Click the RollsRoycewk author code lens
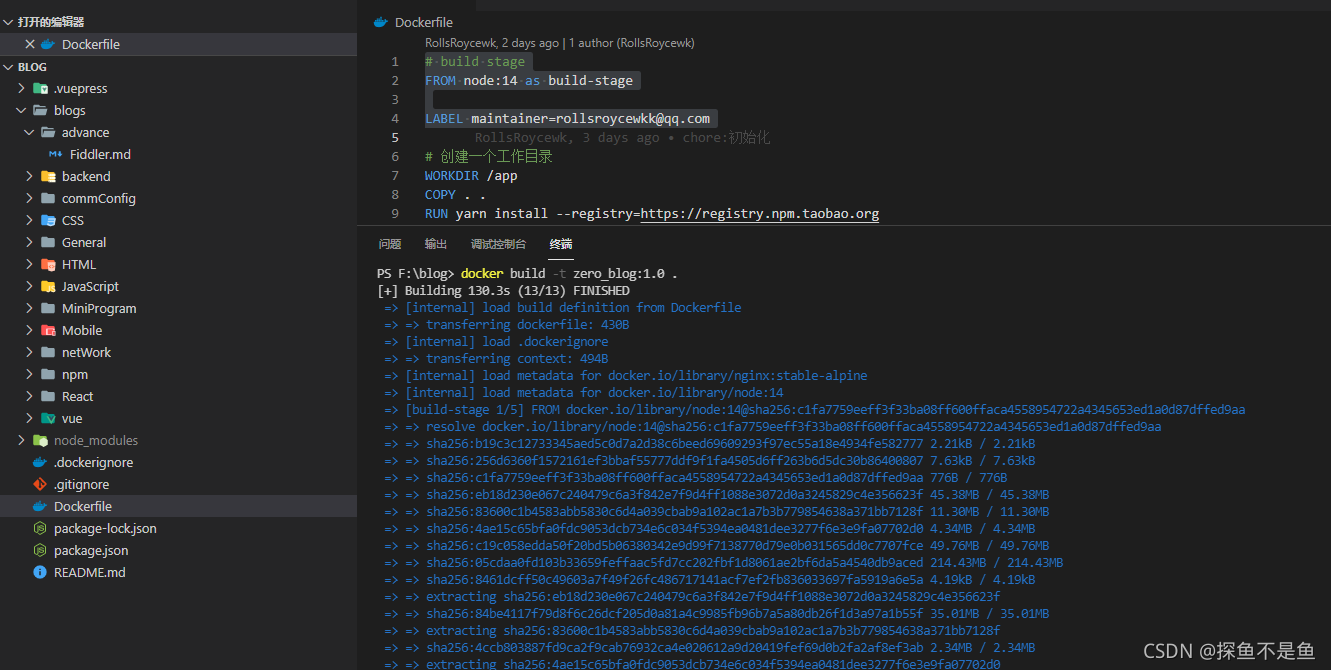 (560, 43)
